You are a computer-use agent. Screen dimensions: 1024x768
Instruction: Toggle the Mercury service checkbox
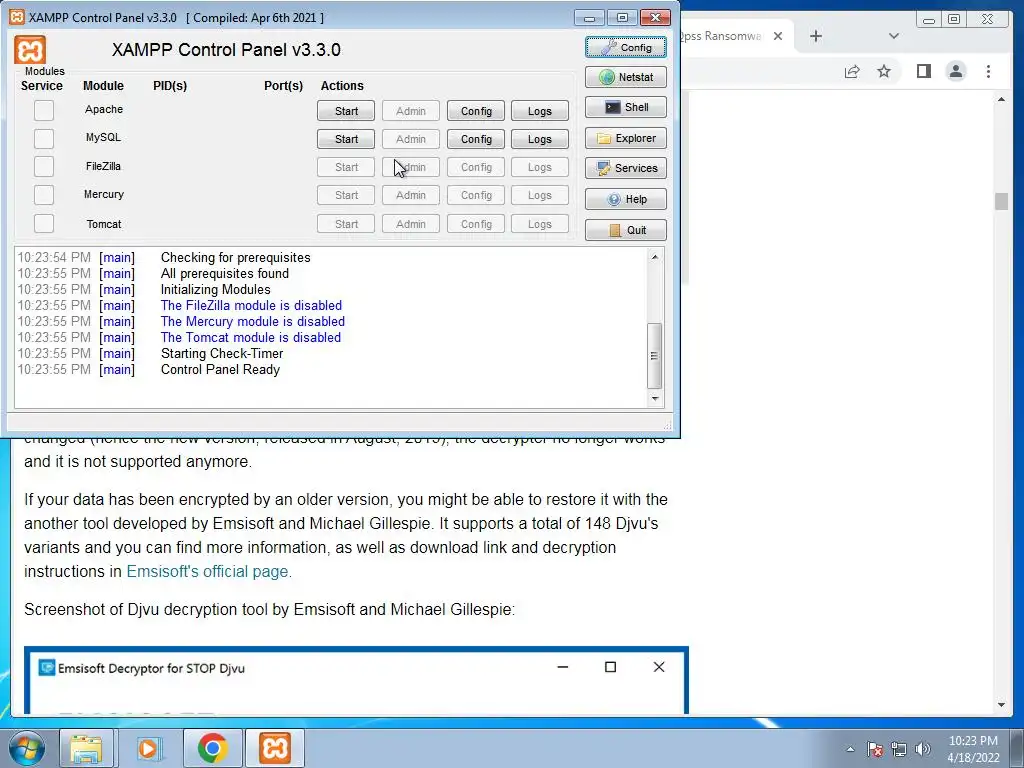(x=44, y=195)
